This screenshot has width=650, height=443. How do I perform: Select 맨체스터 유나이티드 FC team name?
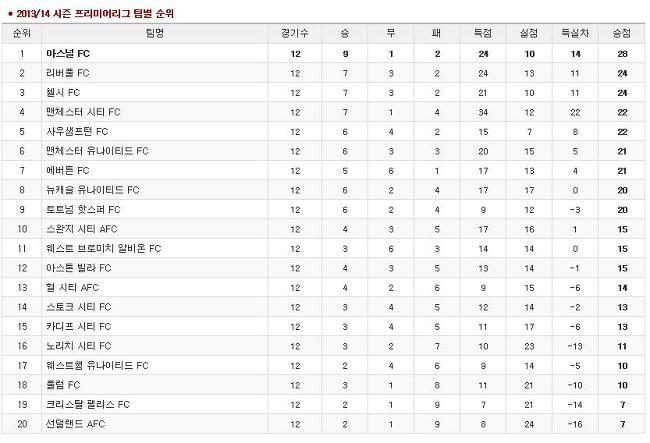(x=97, y=151)
